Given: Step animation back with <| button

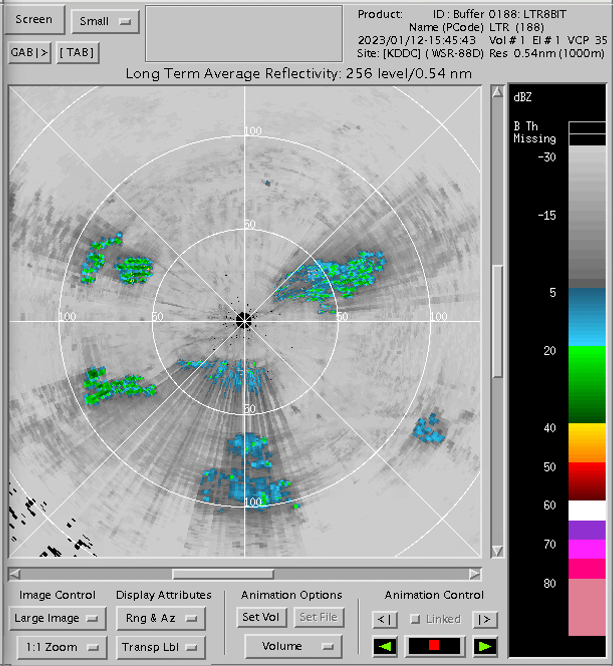Looking at the screenshot, I should pyautogui.click(x=385, y=620).
